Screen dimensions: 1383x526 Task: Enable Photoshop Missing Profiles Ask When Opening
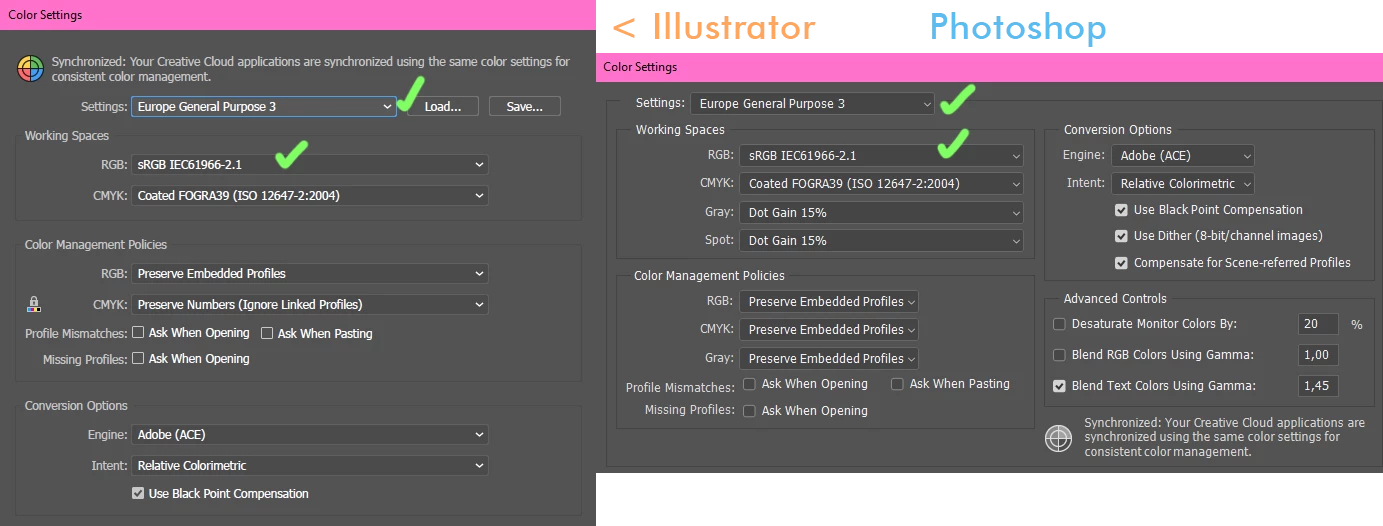pos(749,410)
